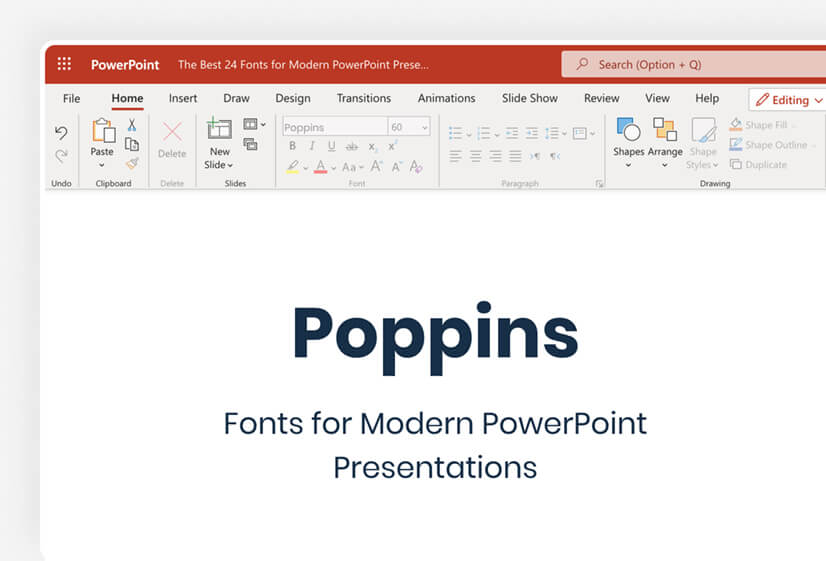The width and height of the screenshot is (826, 561).
Task: Select the Home tab
Action: coord(127,99)
